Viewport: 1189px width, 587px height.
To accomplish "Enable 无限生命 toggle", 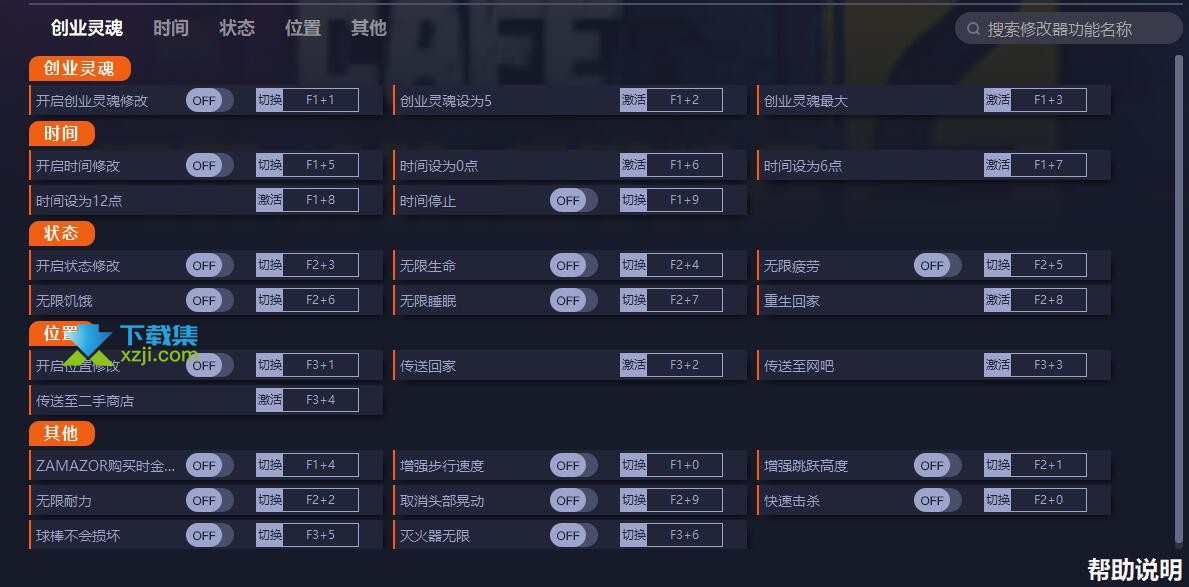I will point(573,265).
